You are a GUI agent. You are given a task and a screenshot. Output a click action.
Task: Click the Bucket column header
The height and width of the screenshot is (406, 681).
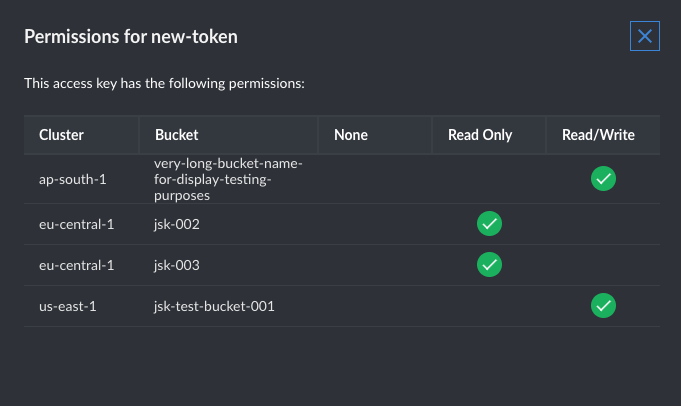pyautogui.click(x=177, y=135)
